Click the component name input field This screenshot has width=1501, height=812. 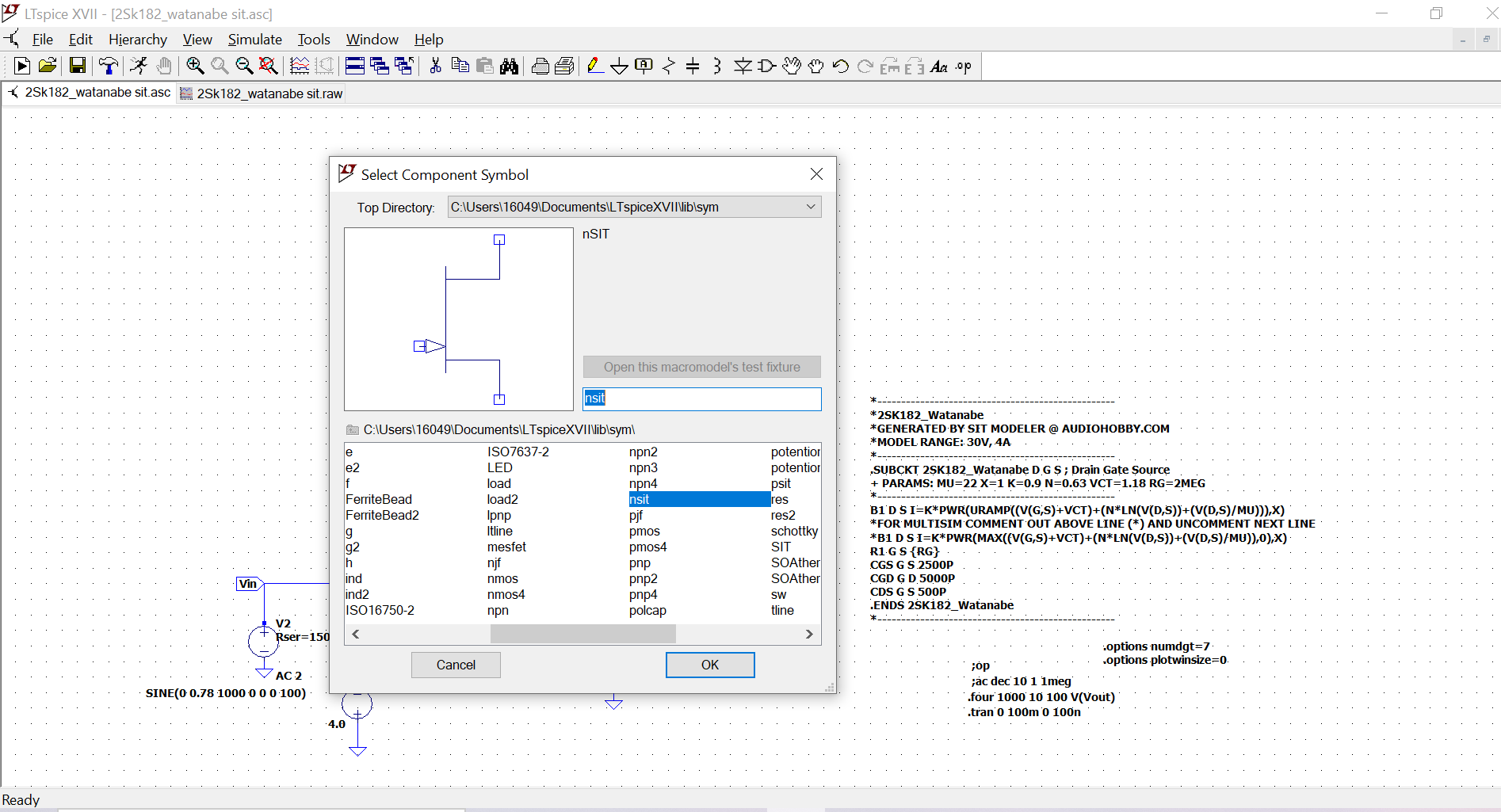[x=702, y=398]
